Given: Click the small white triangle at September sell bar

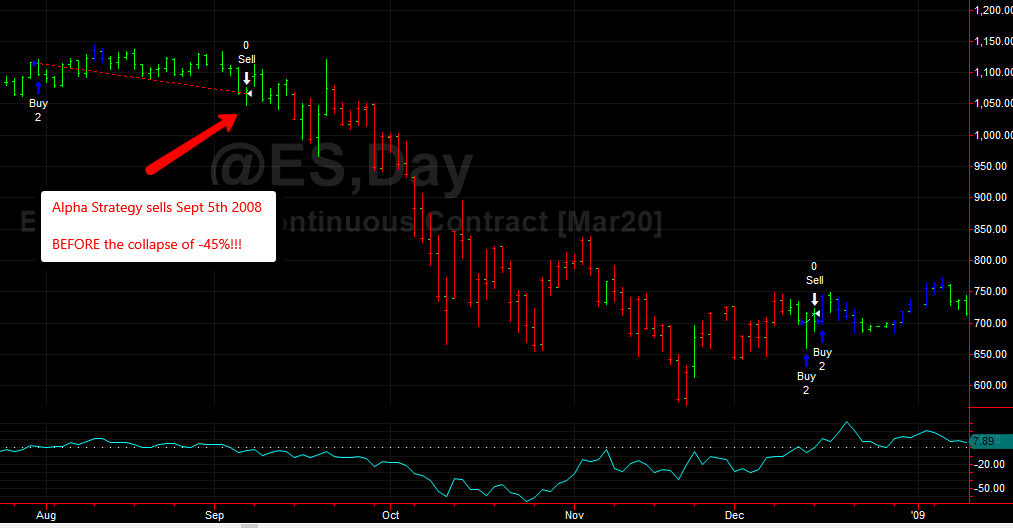Looking at the screenshot, I should 249,94.
